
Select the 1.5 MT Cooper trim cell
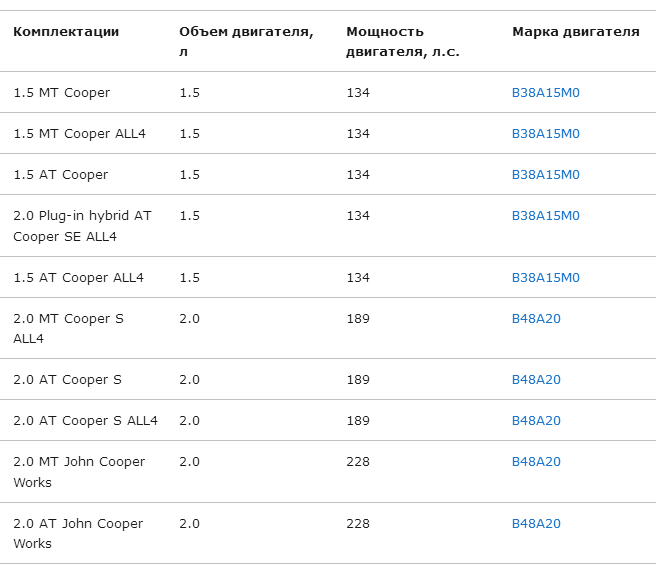click(62, 93)
